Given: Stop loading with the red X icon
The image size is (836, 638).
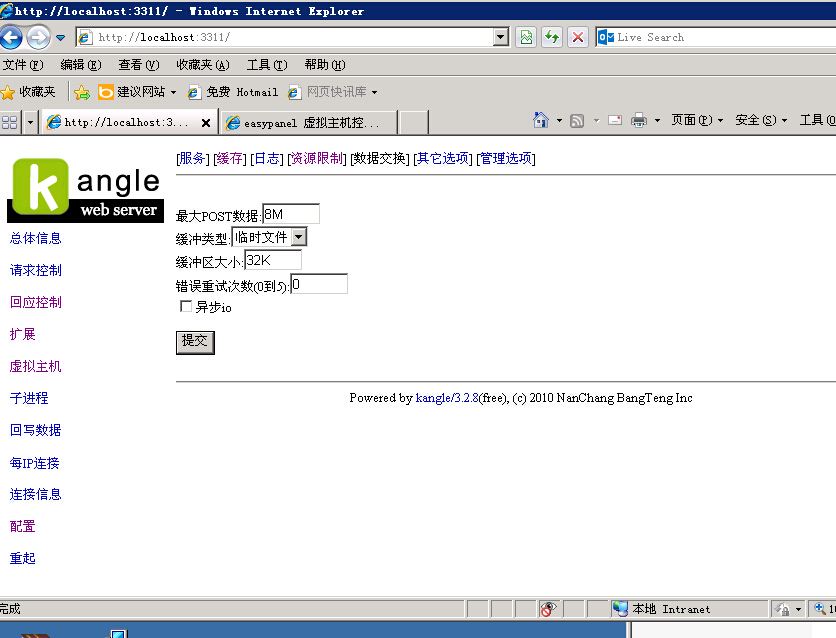Looking at the screenshot, I should (577, 37).
